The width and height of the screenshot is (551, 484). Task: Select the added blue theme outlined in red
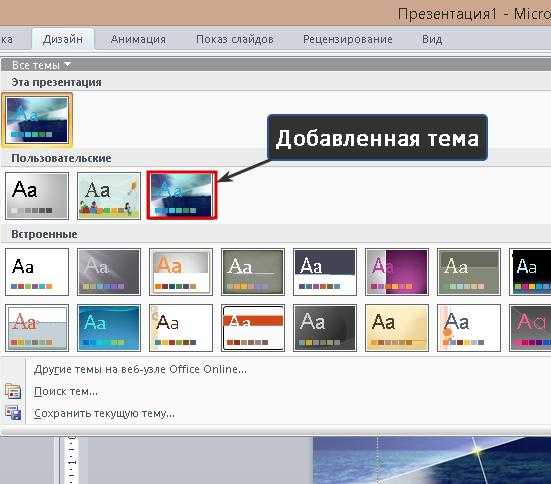click(x=181, y=195)
